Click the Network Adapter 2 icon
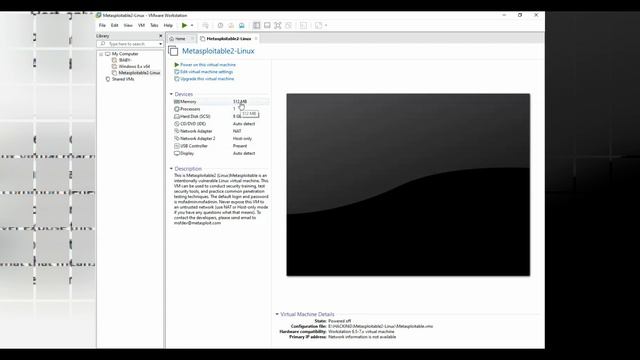 coord(177,138)
